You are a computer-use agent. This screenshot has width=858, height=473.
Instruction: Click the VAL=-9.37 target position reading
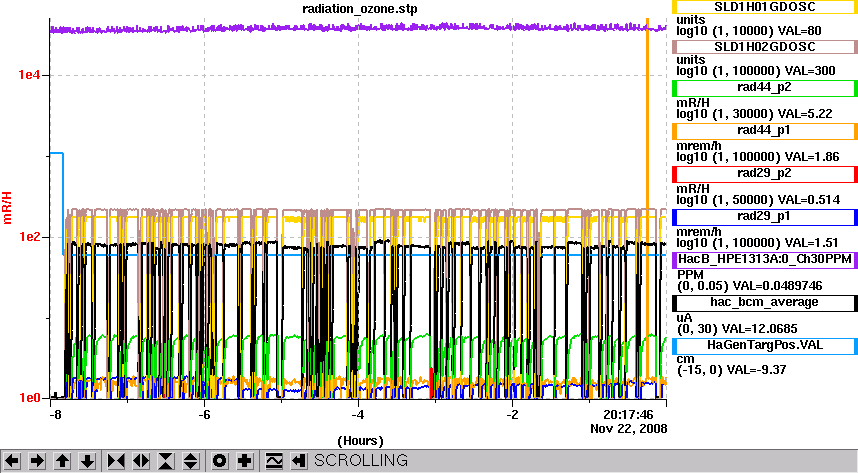[755, 370]
